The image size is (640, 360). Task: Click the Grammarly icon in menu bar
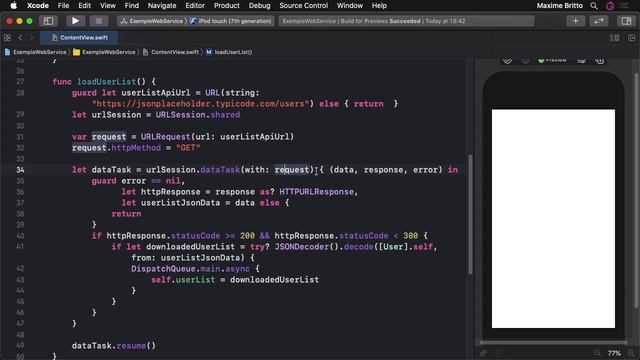610,6
